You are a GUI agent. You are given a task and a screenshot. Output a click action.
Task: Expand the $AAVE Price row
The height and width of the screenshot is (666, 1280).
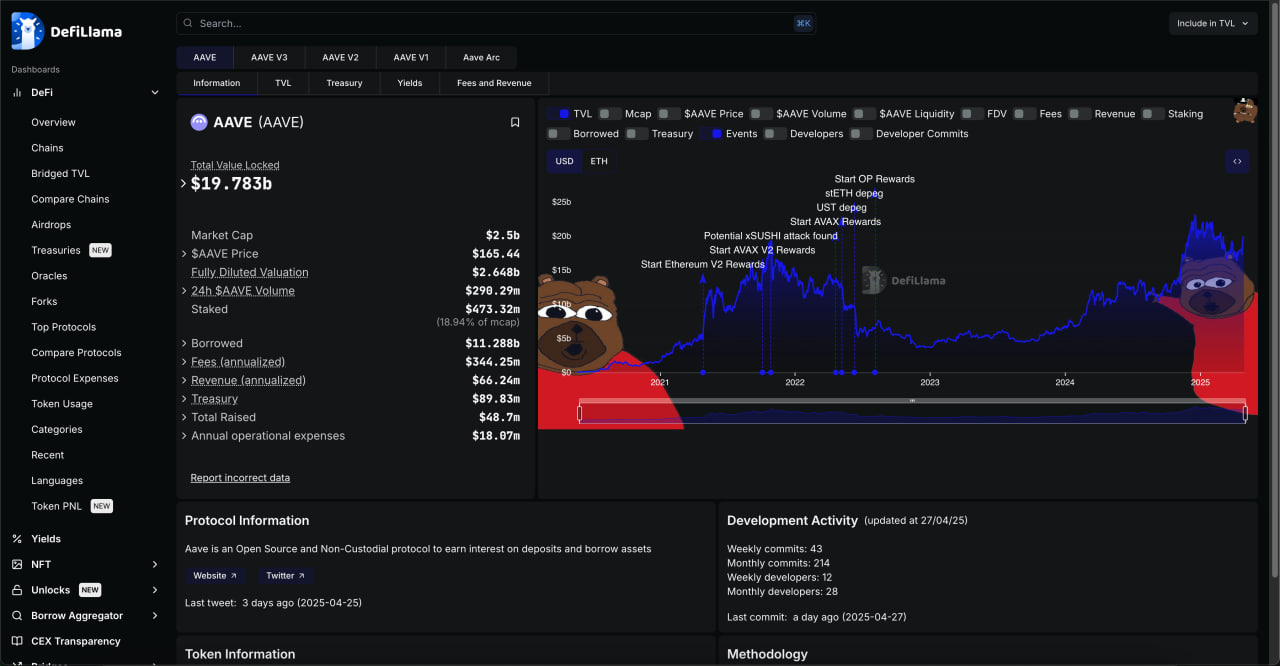point(184,254)
